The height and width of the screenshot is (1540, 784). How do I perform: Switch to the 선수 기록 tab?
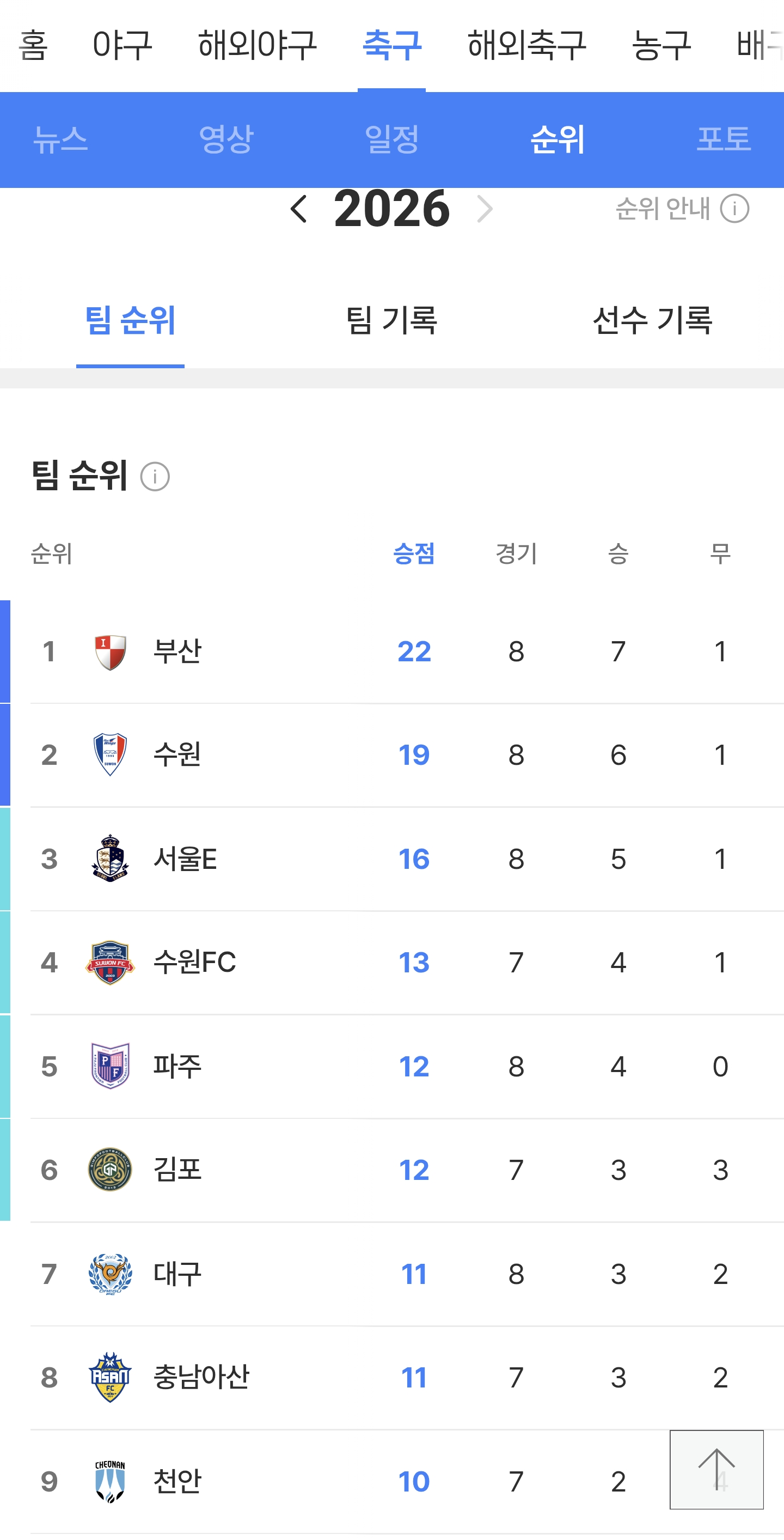[x=653, y=320]
